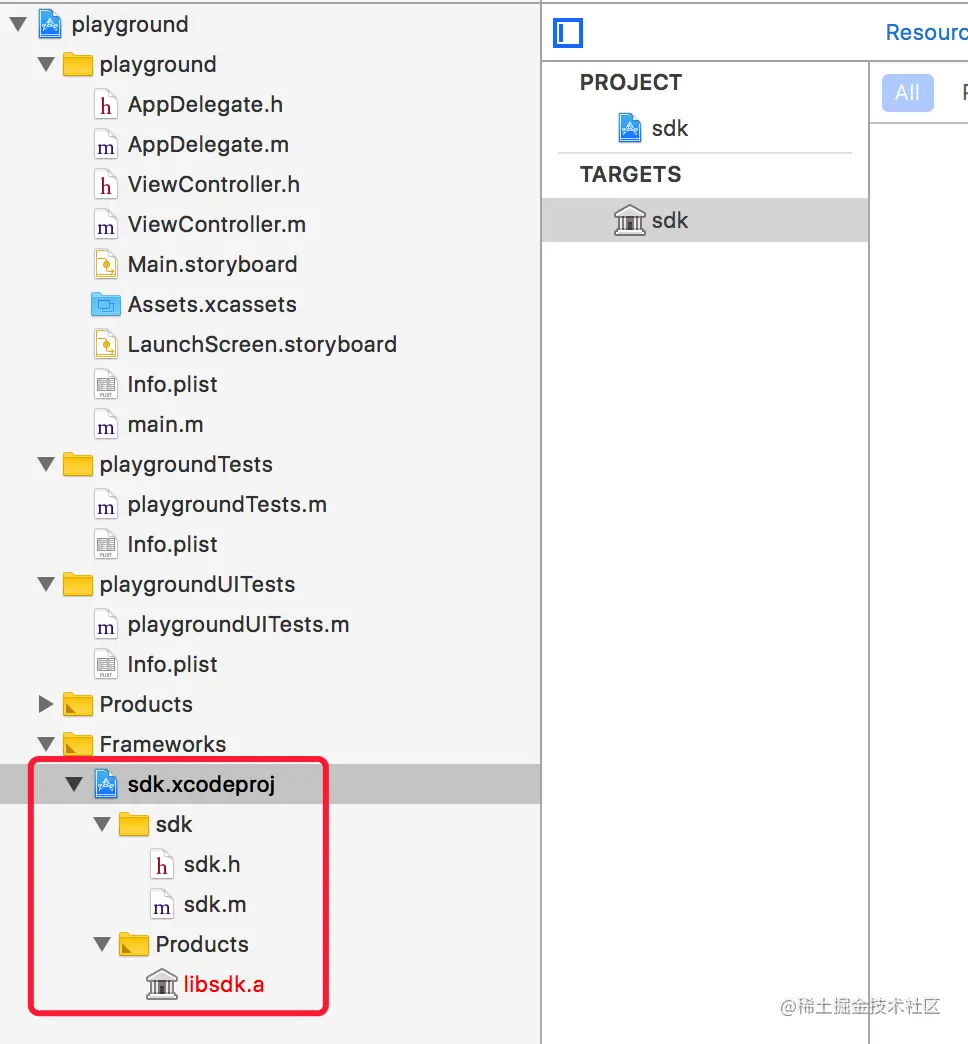
Task: Click the ViewController.h header icon
Action: click(x=106, y=184)
